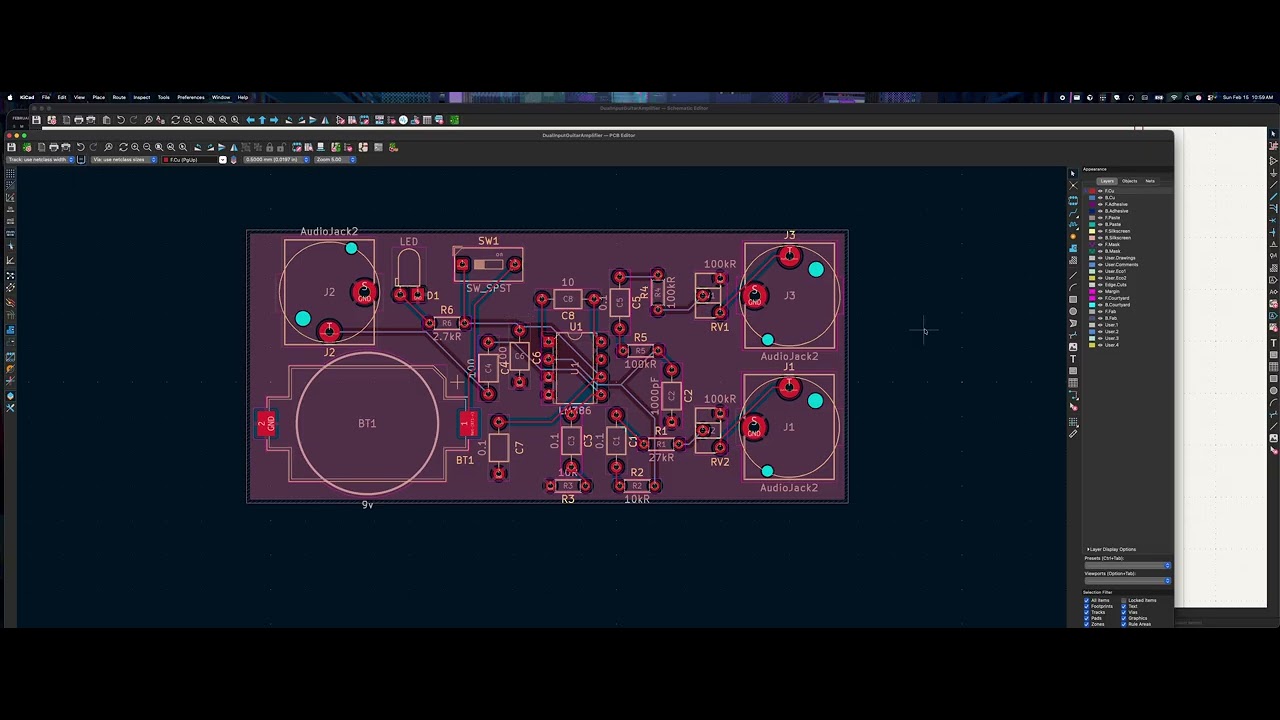The height and width of the screenshot is (720, 1280).
Task: Save in the Schematic Editor window toolbar
Action: pos(36,120)
